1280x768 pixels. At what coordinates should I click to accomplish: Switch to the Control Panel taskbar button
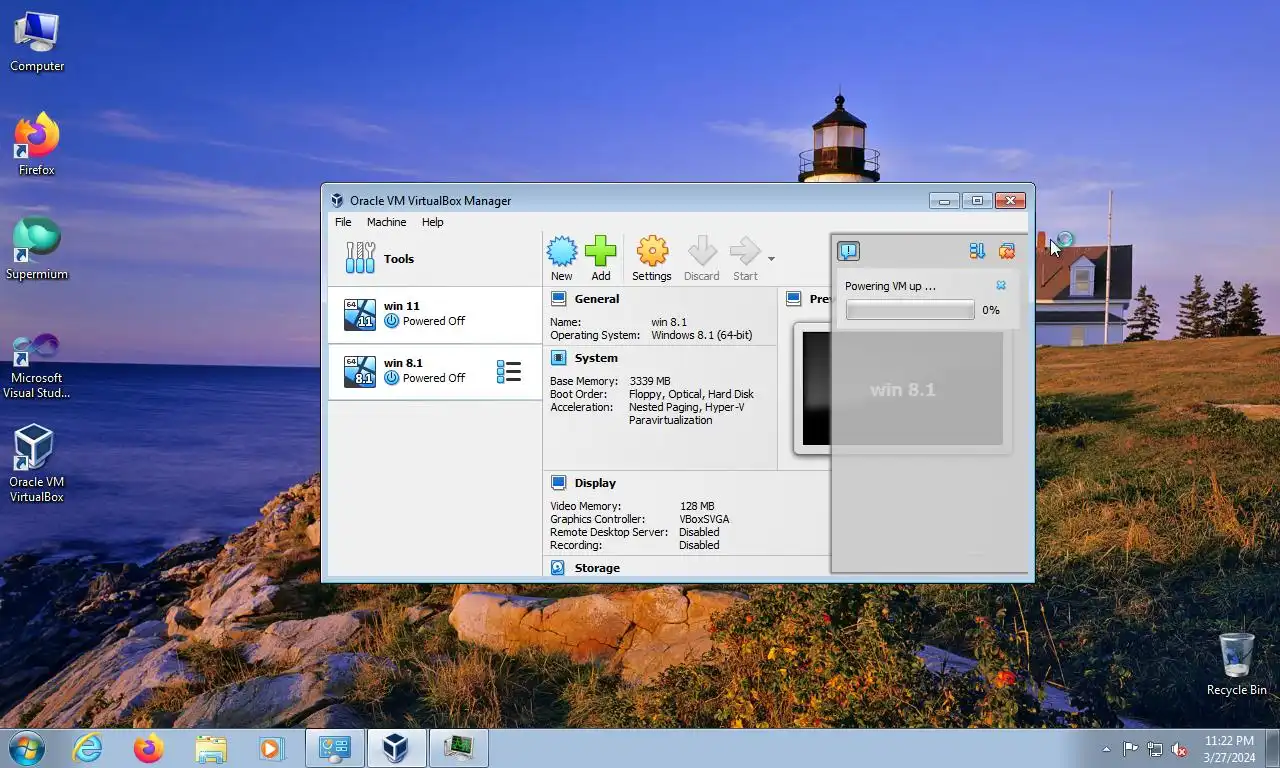point(334,748)
